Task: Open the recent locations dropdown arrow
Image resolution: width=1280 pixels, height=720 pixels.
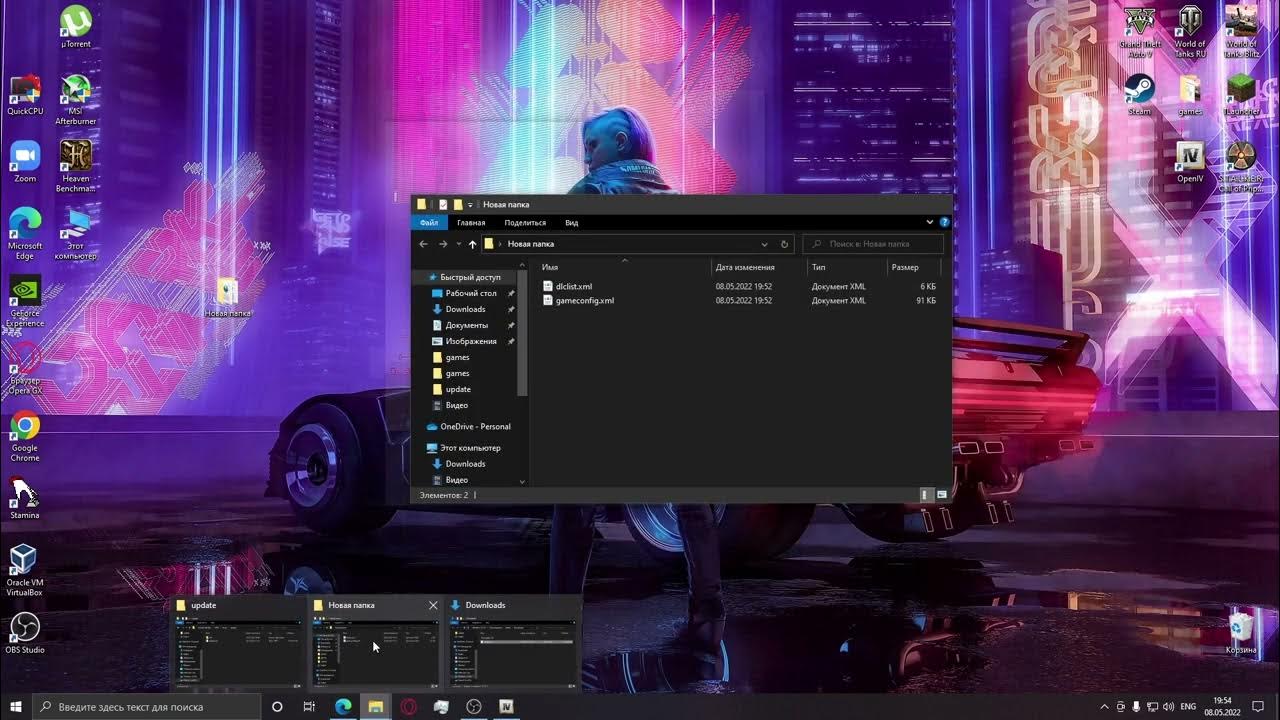Action: [458, 244]
